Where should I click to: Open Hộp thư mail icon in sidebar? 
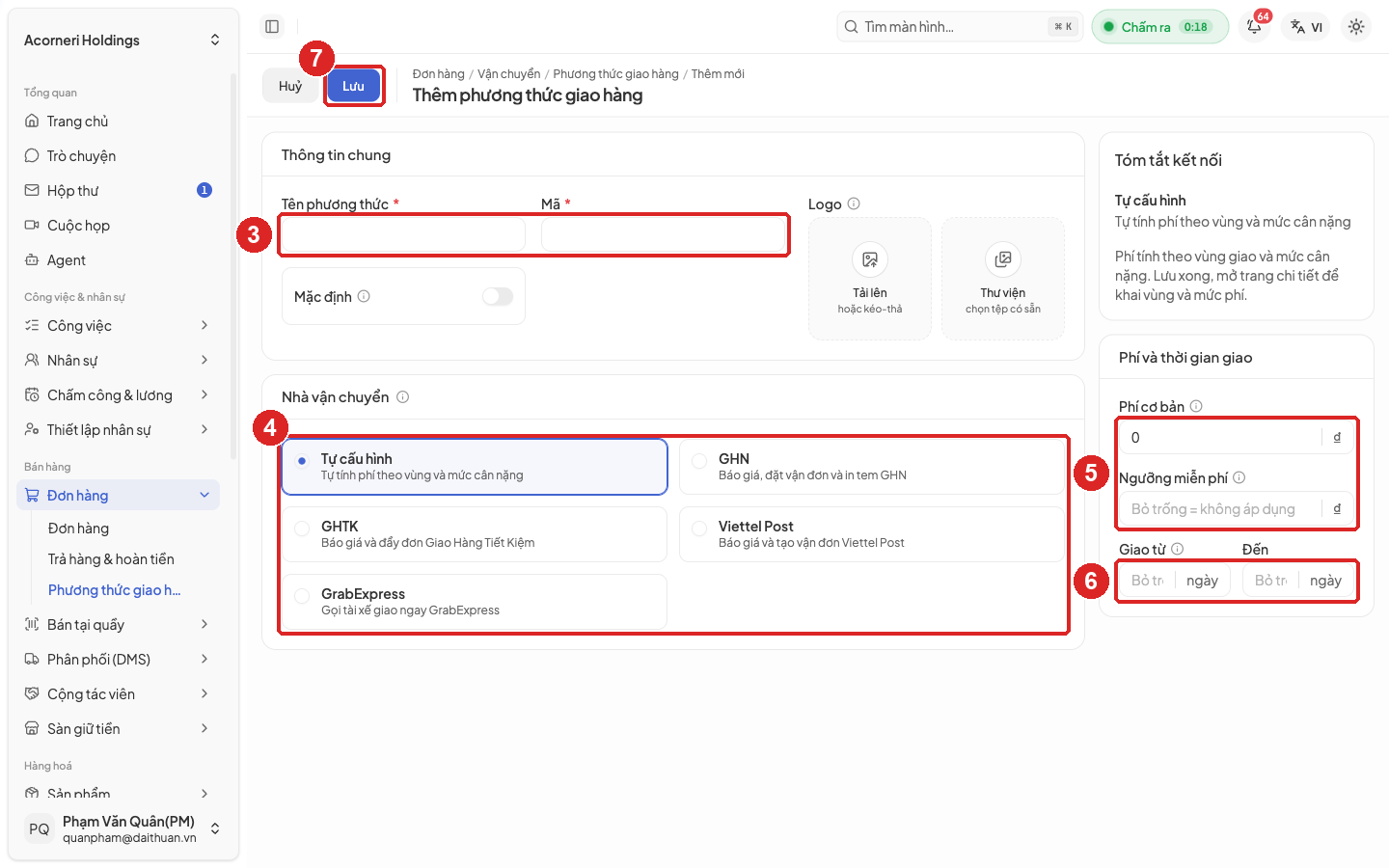tap(32, 191)
